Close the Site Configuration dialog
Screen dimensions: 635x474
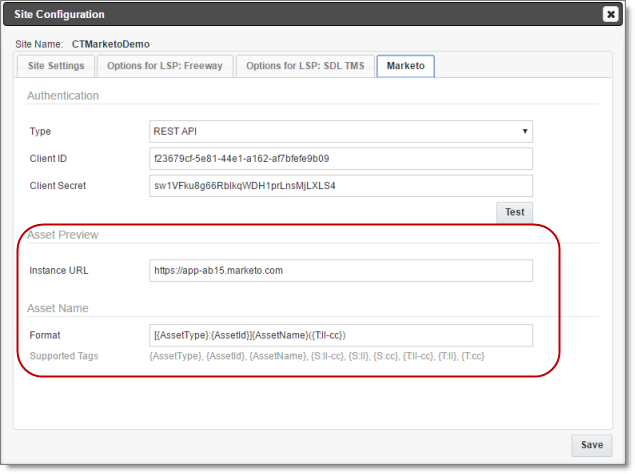611,15
